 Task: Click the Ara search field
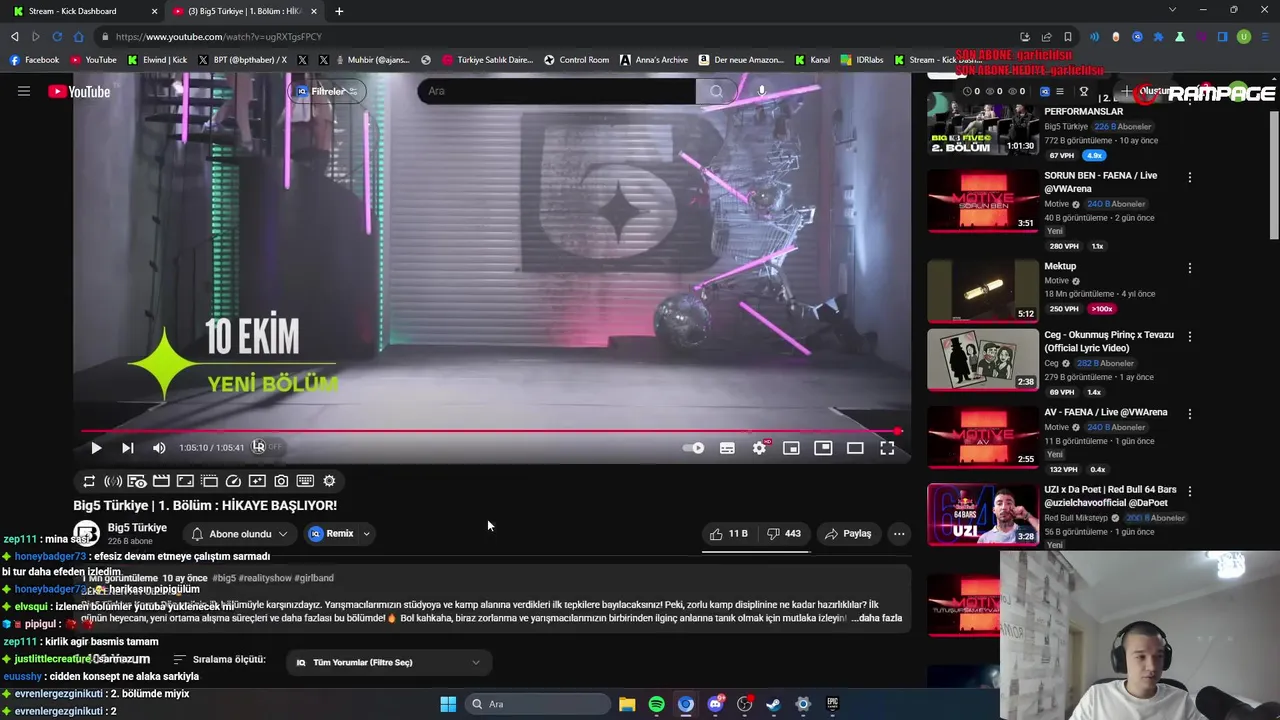click(556, 91)
